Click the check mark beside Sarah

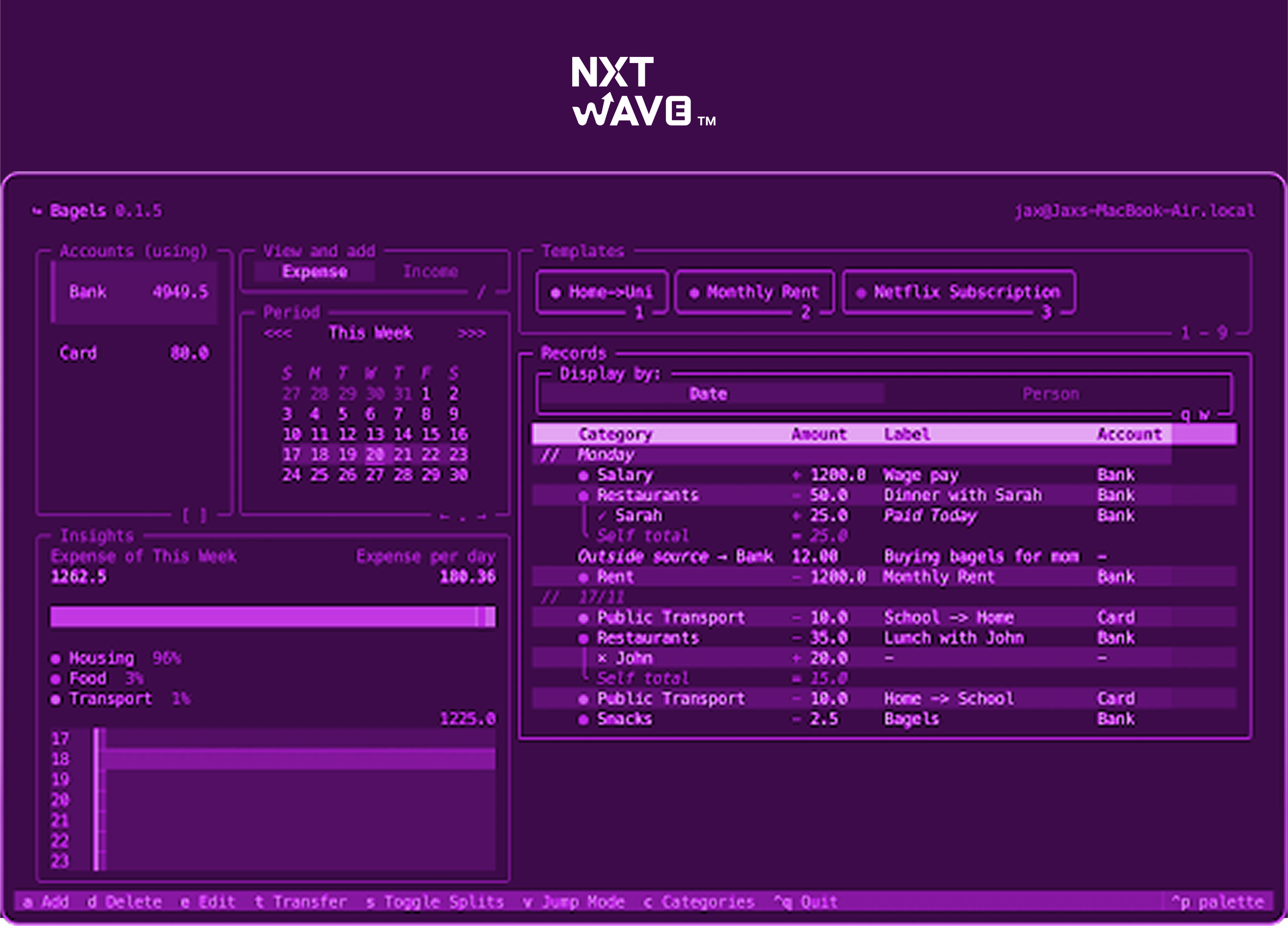point(602,516)
